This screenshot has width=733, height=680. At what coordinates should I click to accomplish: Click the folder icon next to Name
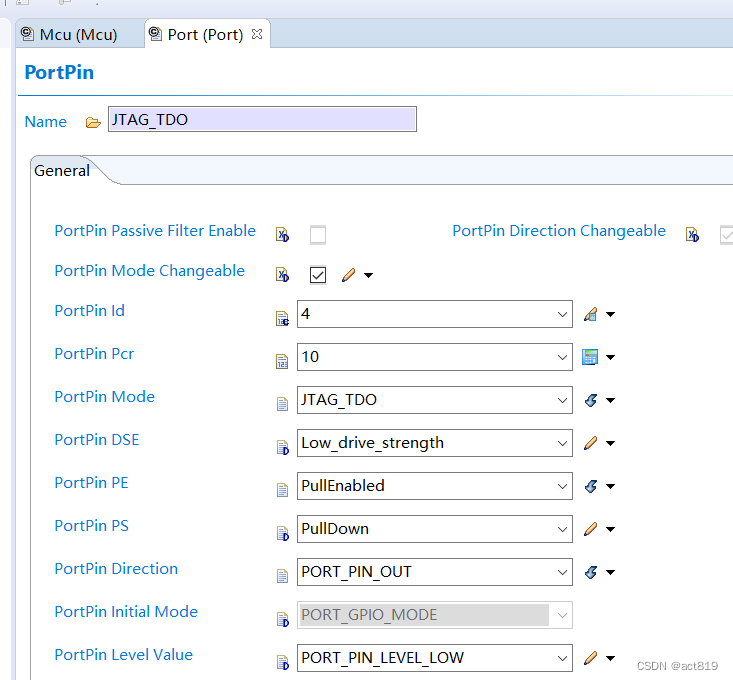(93, 122)
